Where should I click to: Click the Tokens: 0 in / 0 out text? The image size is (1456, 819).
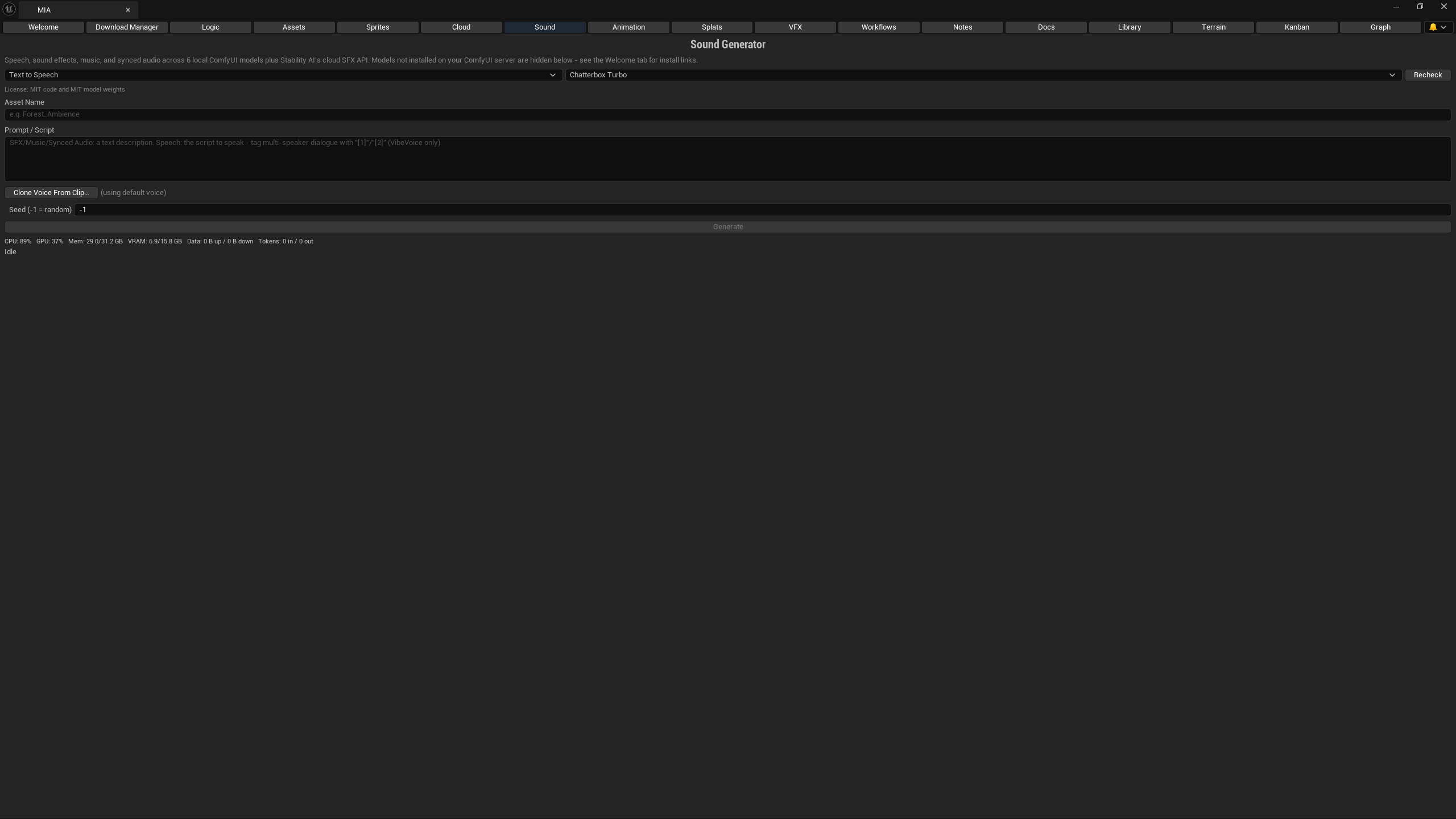click(286, 242)
